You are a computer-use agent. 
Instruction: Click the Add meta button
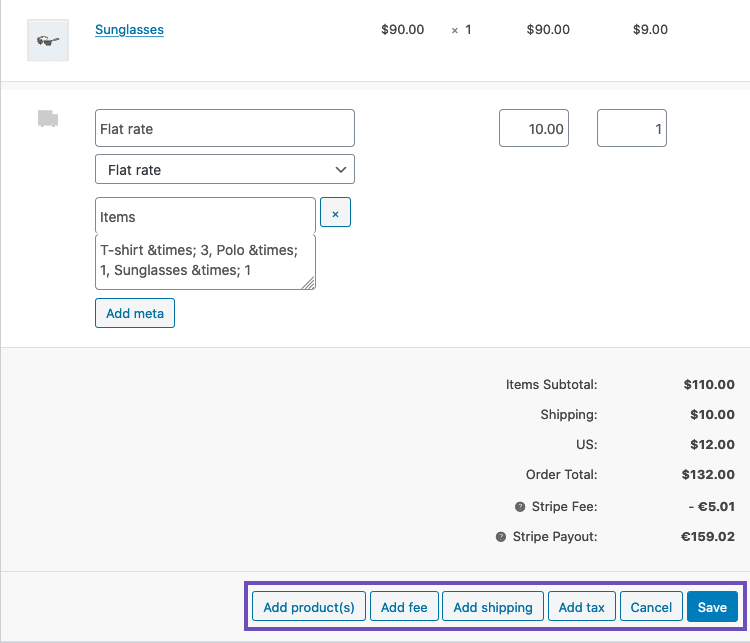pos(135,313)
